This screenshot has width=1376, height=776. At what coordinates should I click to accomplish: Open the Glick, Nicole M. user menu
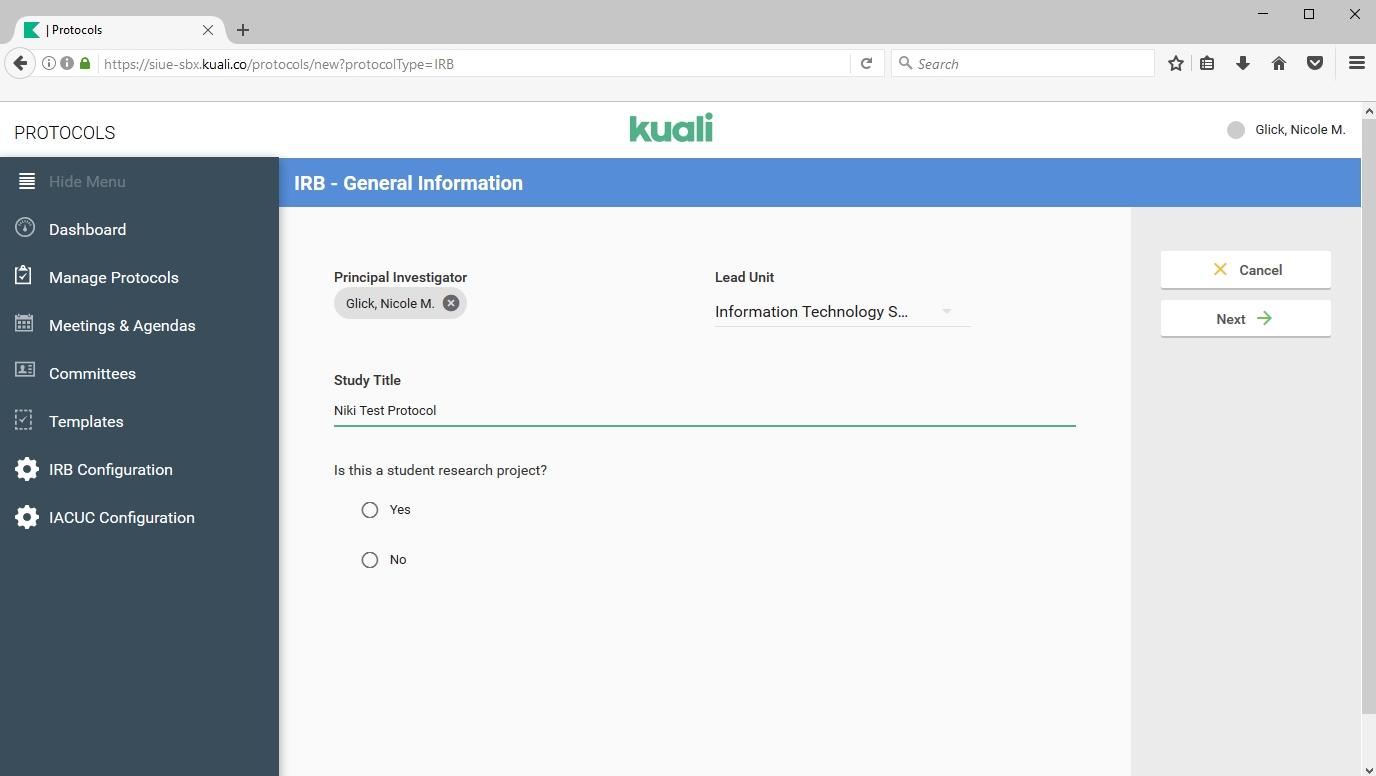[x=1287, y=130]
